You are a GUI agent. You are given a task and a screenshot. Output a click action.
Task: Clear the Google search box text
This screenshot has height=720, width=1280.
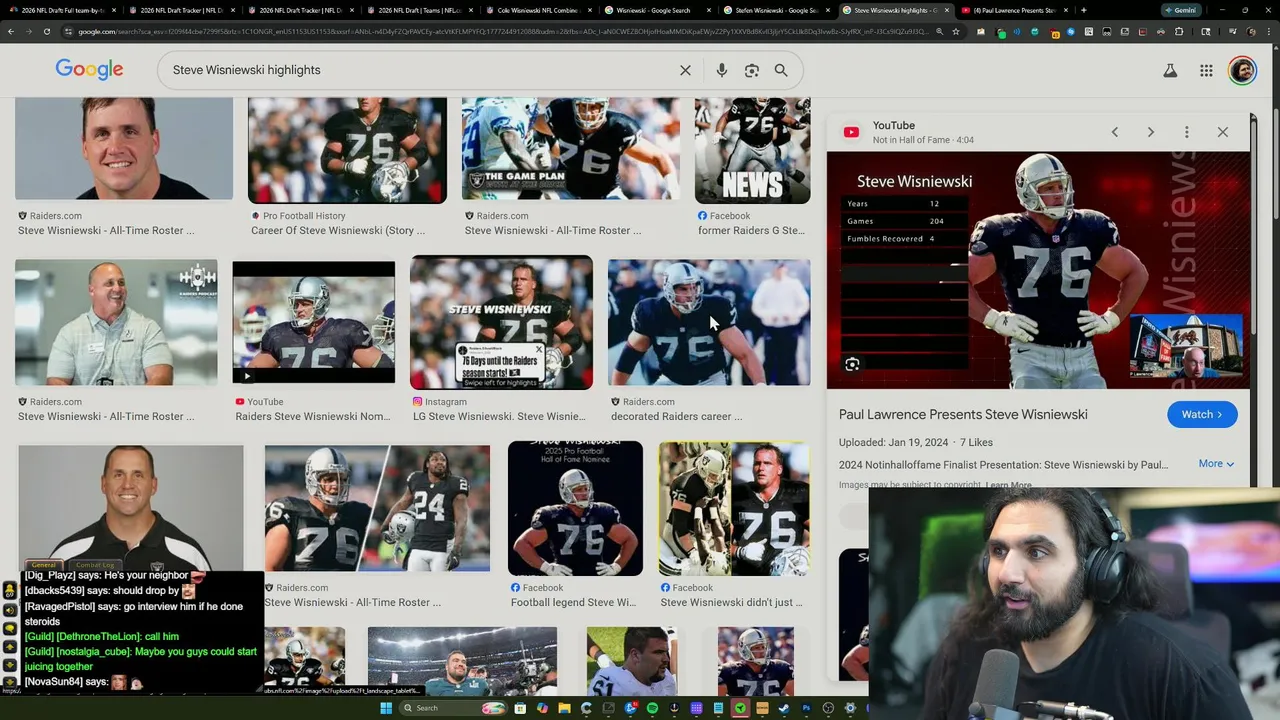(685, 70)
